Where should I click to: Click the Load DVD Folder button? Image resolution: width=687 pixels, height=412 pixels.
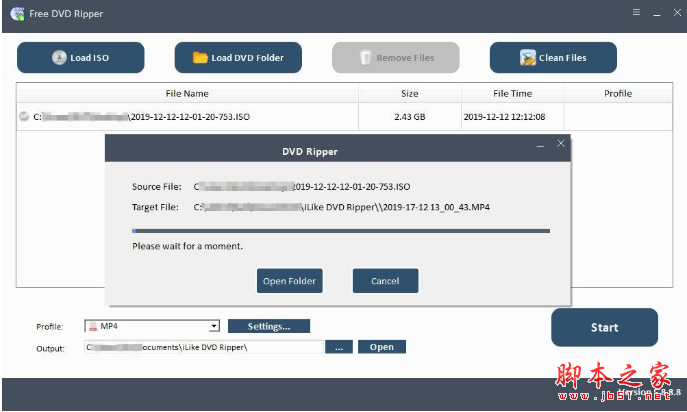pos(238,57)
